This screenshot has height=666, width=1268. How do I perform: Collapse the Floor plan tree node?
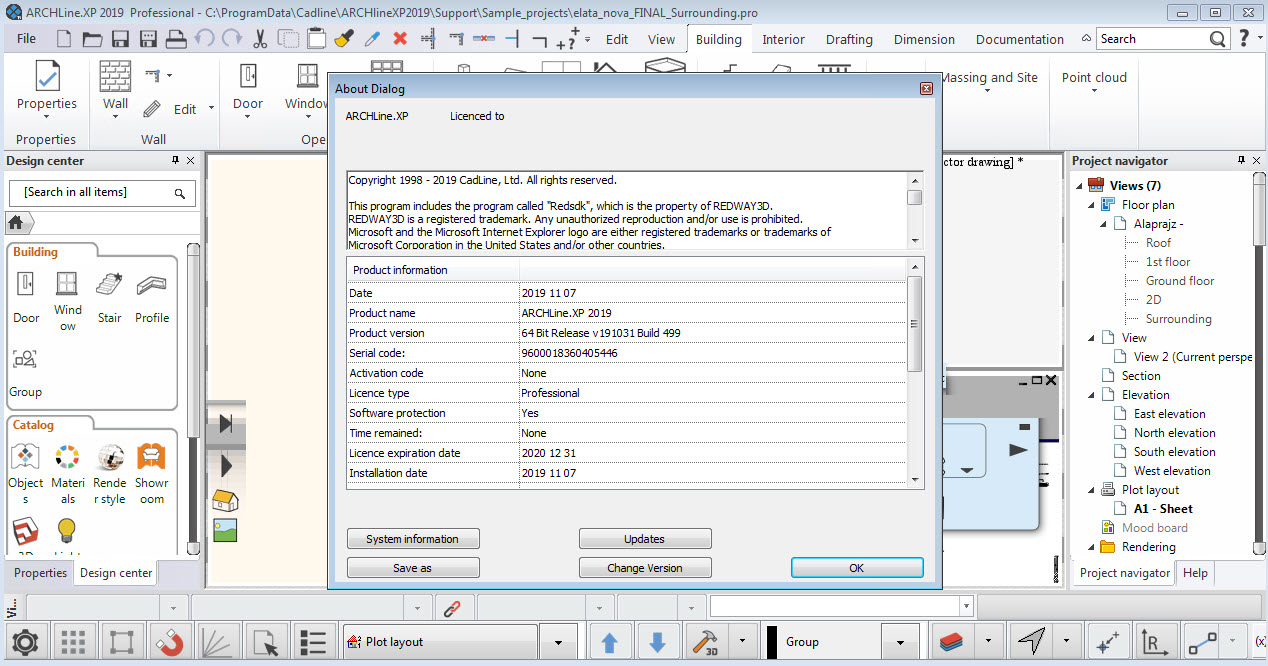[x=1093, y=205]
